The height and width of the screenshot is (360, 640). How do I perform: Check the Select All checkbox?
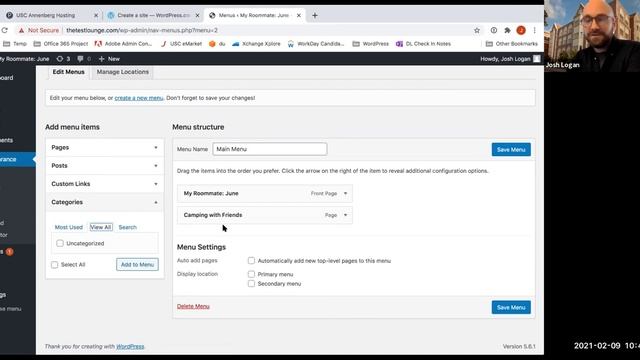click(54, 264)
